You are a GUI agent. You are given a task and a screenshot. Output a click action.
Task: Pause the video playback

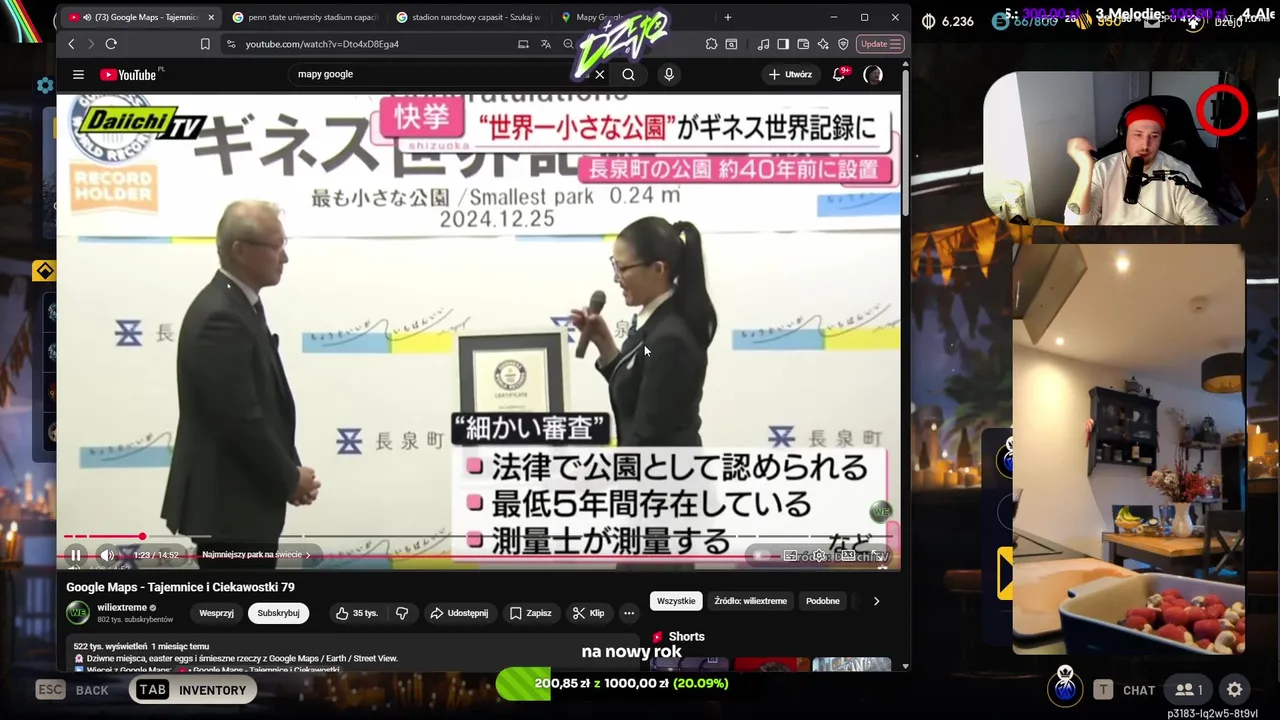(75, 555)
